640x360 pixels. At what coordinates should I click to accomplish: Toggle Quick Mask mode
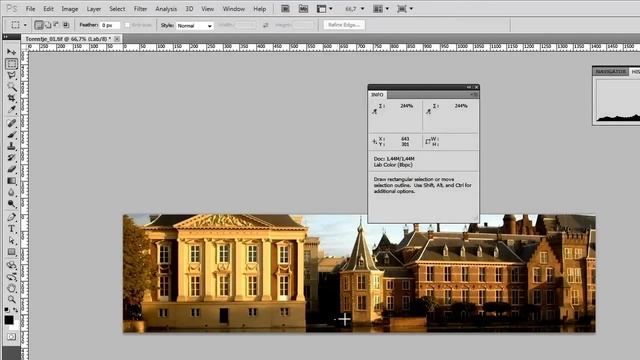[x=11, y=337]
